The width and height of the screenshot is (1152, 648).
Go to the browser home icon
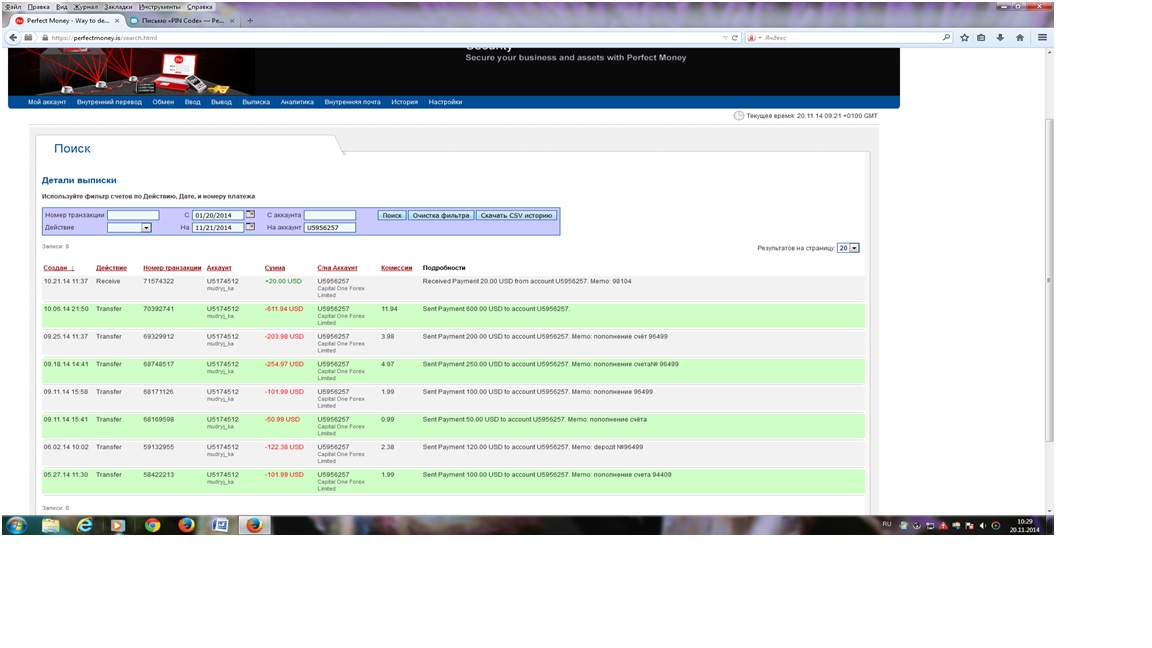[1020, 37]
